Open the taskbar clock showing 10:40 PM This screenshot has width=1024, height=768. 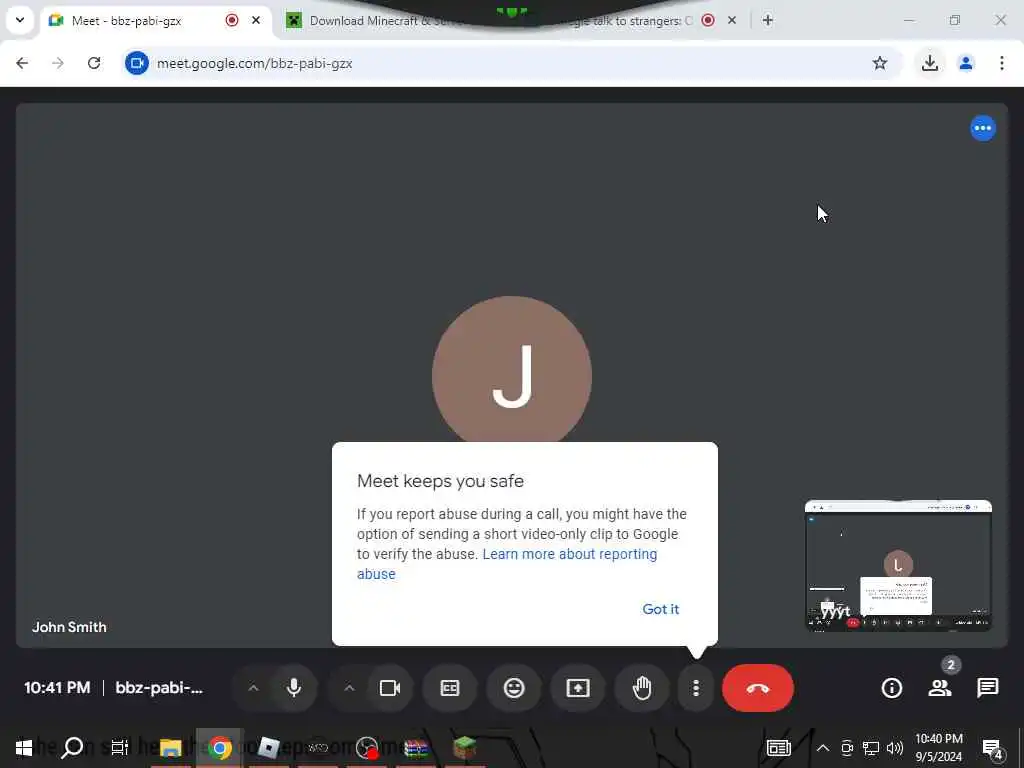[938, 748]
